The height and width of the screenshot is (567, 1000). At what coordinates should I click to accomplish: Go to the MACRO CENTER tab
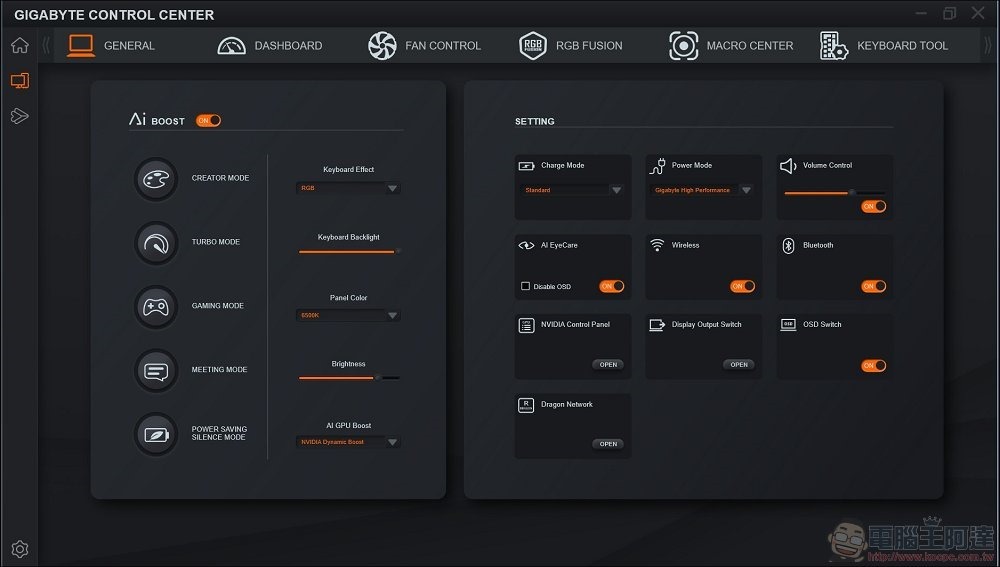coord(732,45)
